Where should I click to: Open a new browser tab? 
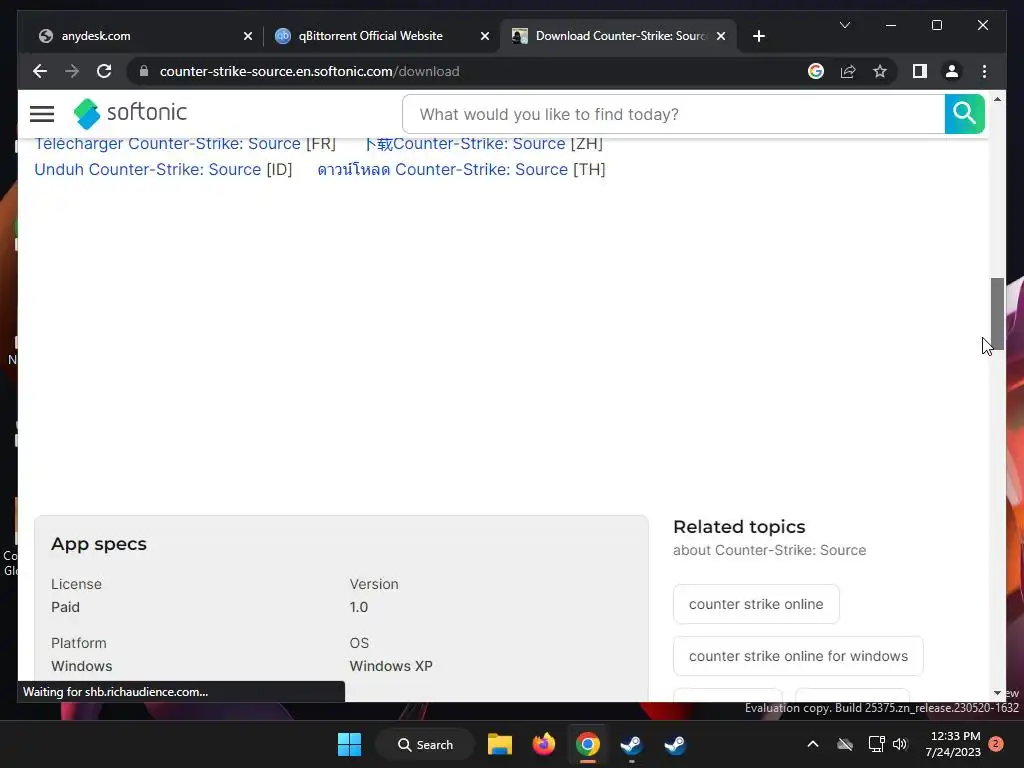click(x=758, y=36)
